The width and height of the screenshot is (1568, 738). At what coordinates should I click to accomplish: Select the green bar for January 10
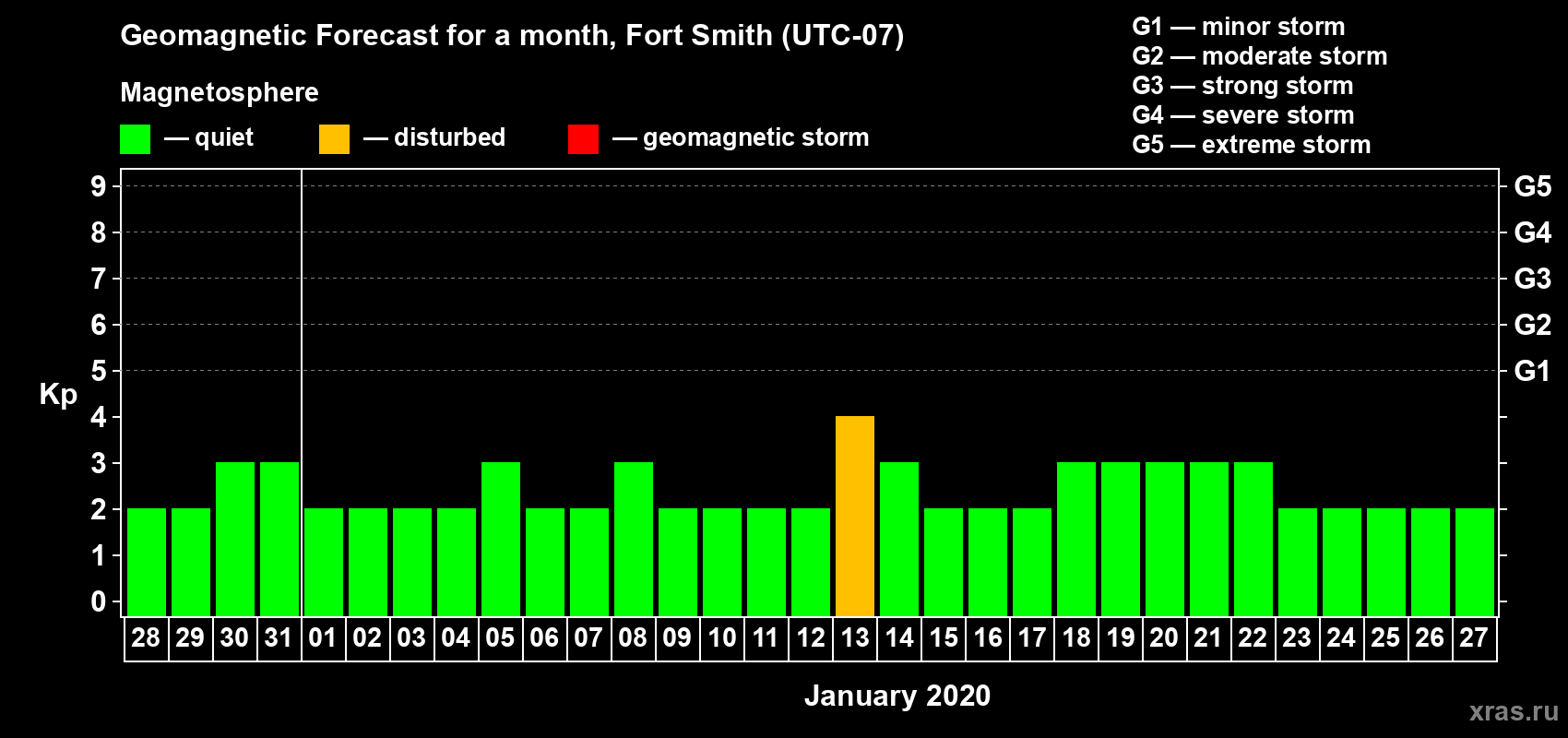(722, 562)
